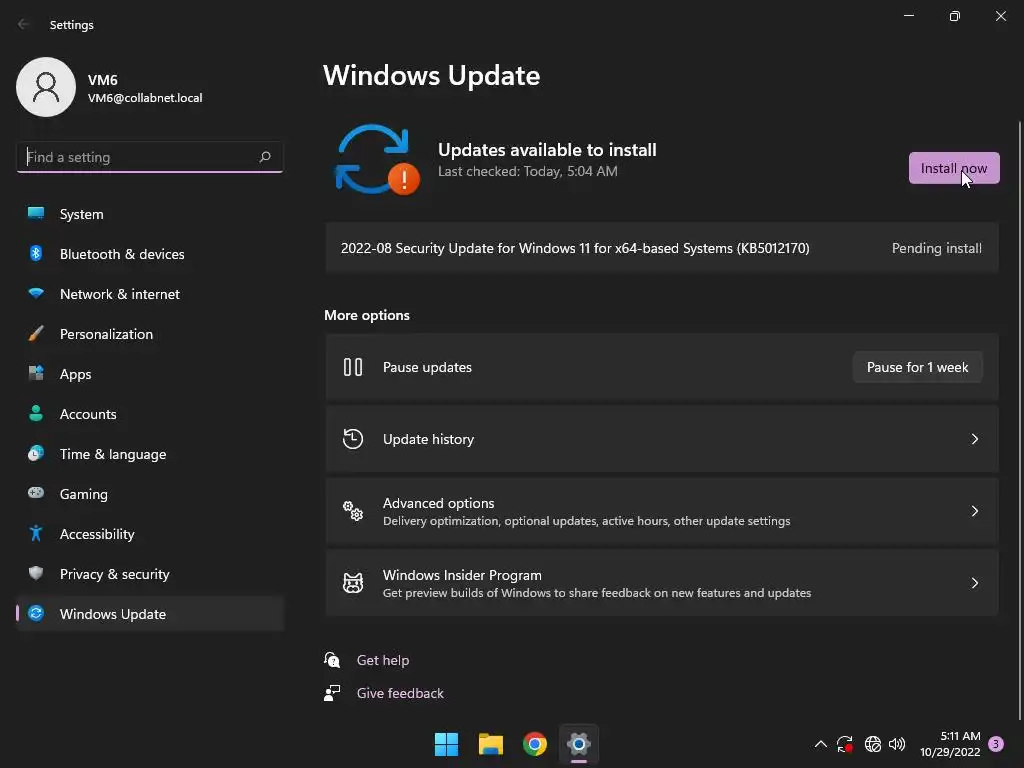Launch Google Chrome from the taskbar
Image resolution: width=1024 pixels, height=768 pixels.
click(535, 744)
